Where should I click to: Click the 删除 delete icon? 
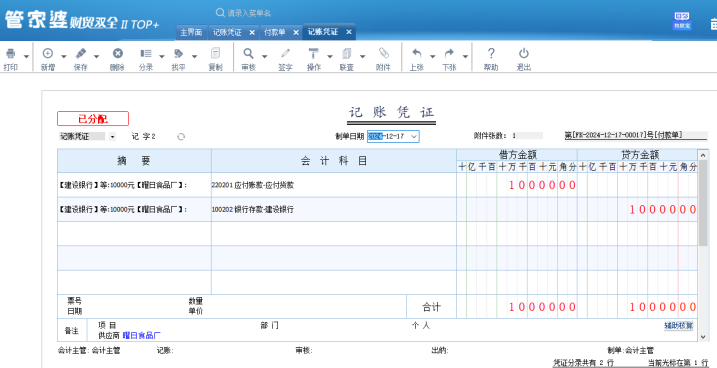tap(118, 53)
